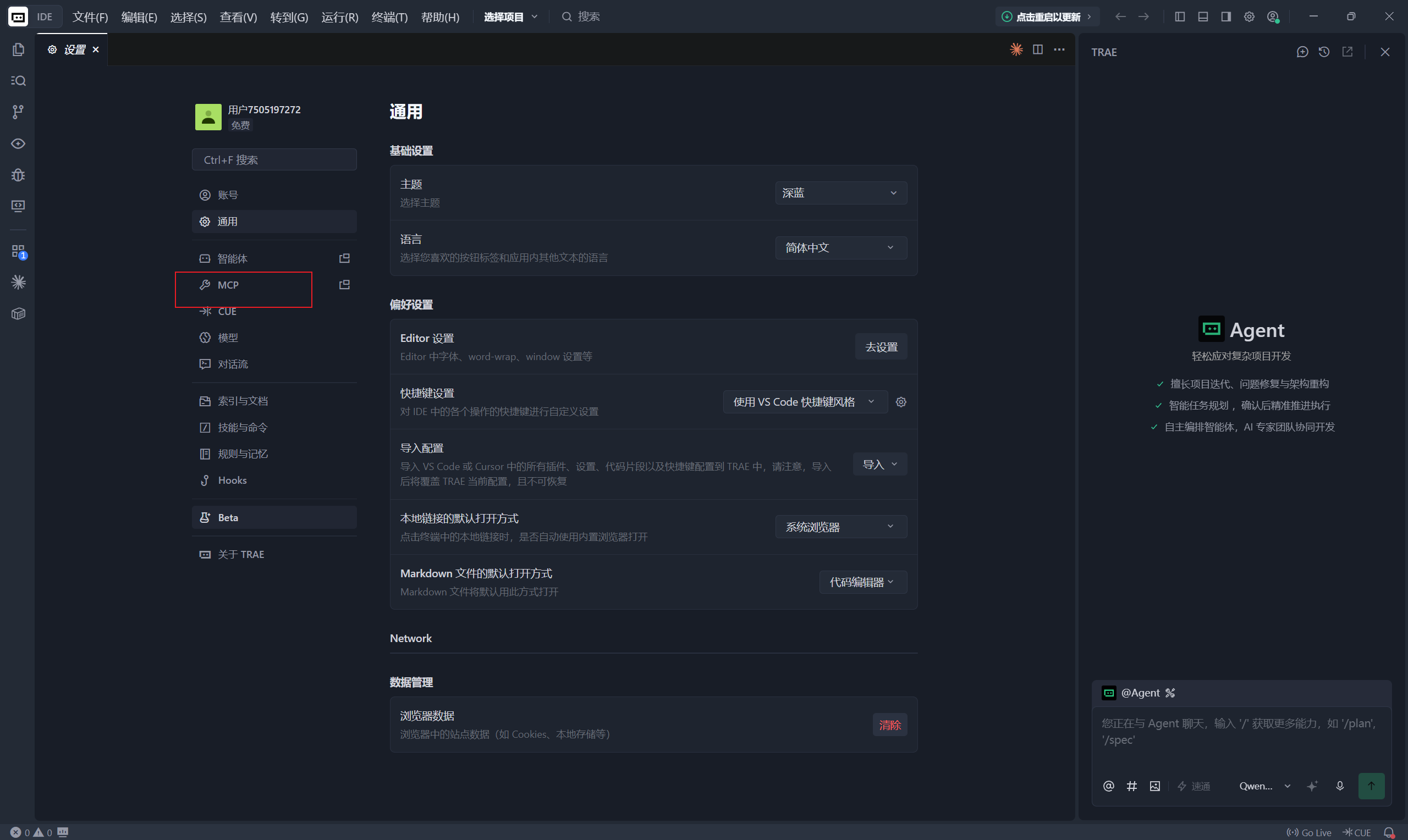The width and height of the screenshot is (1408, 840).
Task: Open keyboard shortcut settings gear icon
Action: pyautogui.click(x=901, y=402)
